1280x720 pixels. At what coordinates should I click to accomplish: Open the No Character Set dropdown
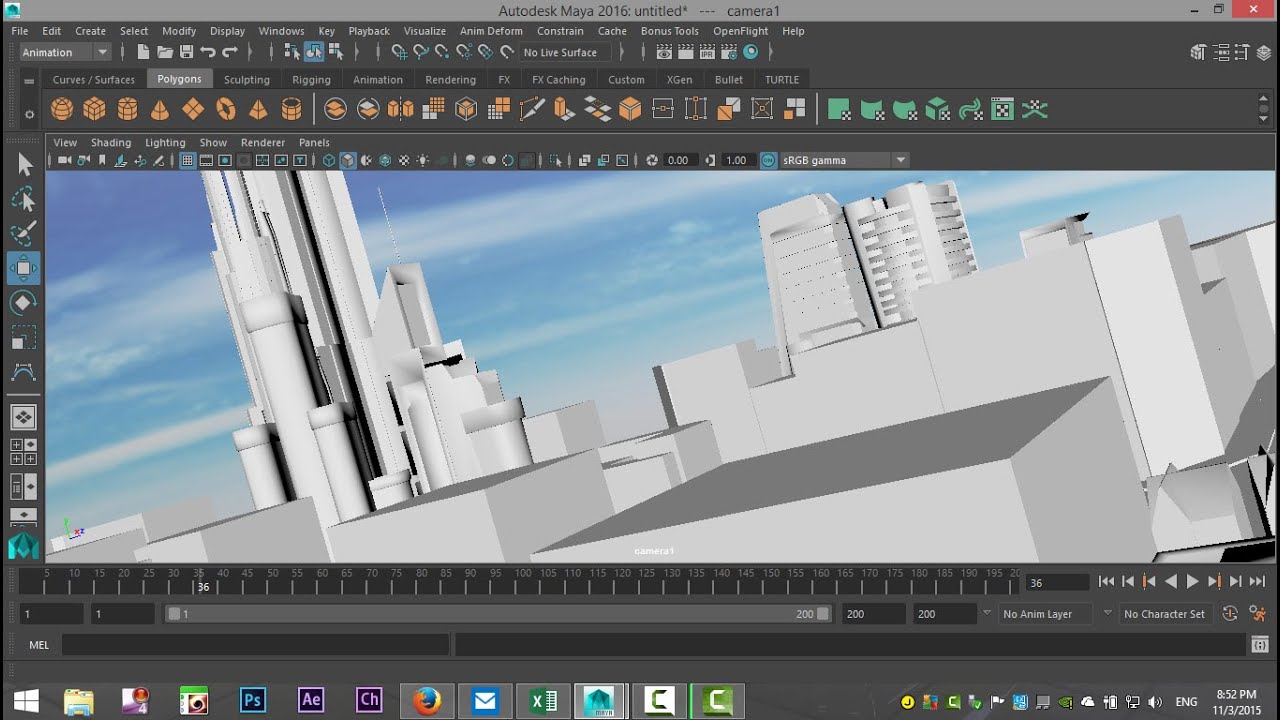coord(1164,614)
